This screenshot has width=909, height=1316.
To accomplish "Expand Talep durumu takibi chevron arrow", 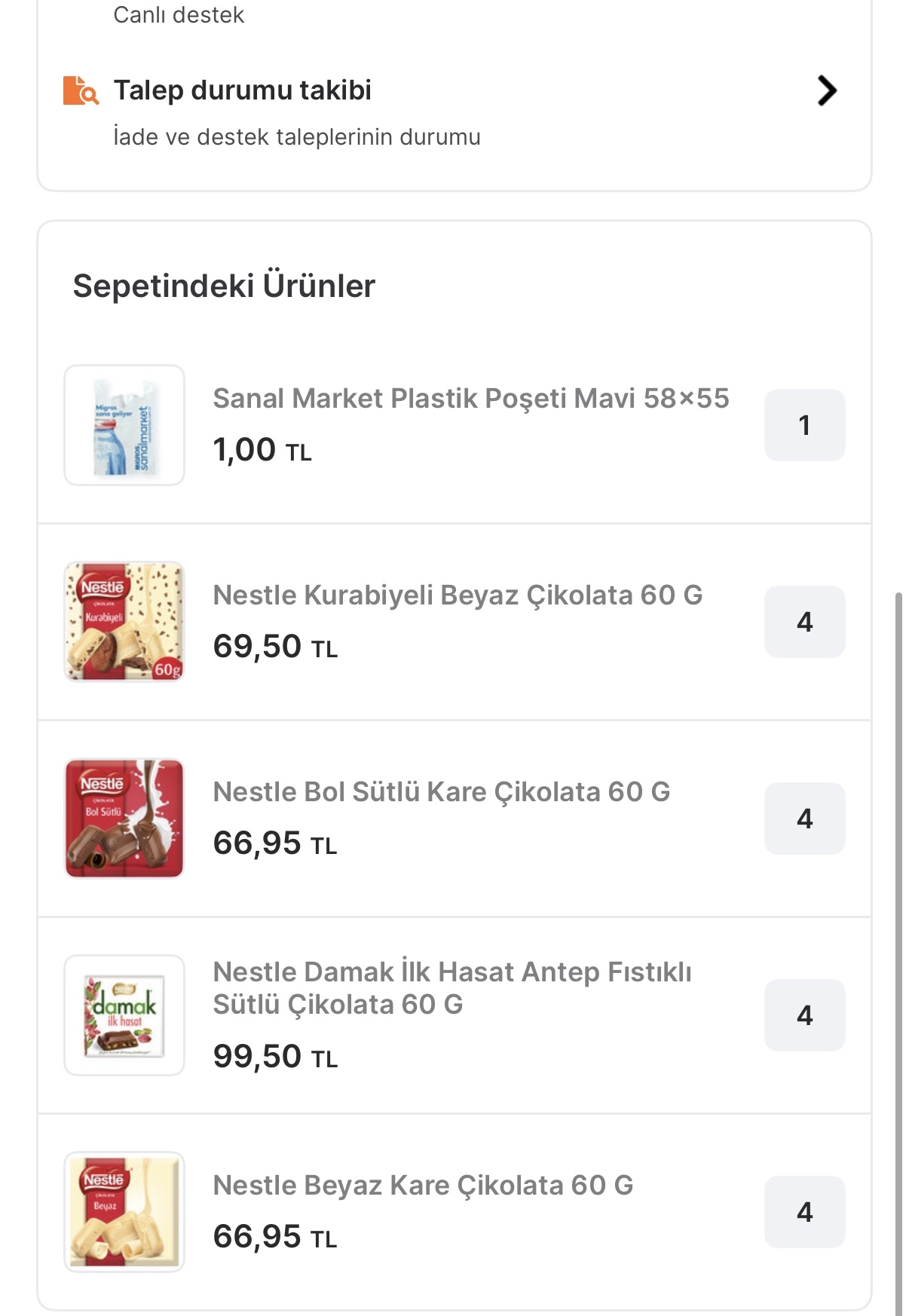I will [x=827, y=90].
